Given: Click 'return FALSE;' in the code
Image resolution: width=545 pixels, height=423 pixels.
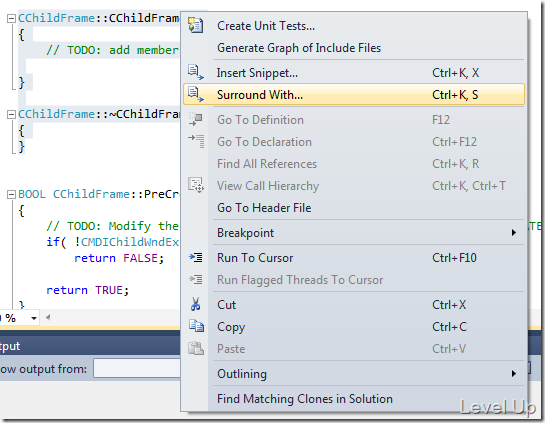Looking at the screenshot, I should [x=119, y=258].
